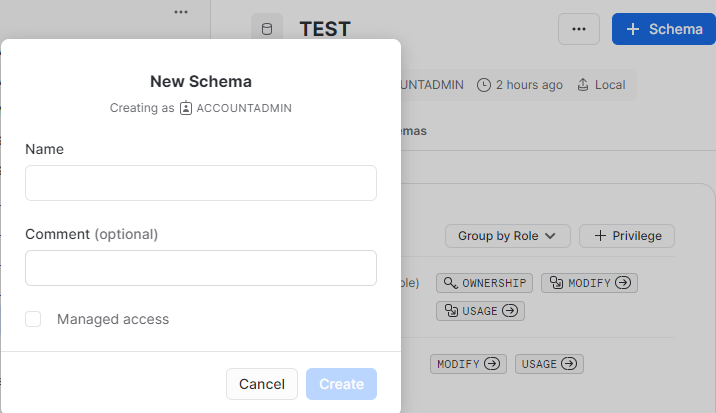Click the TEST database title

tap(325, 29)
